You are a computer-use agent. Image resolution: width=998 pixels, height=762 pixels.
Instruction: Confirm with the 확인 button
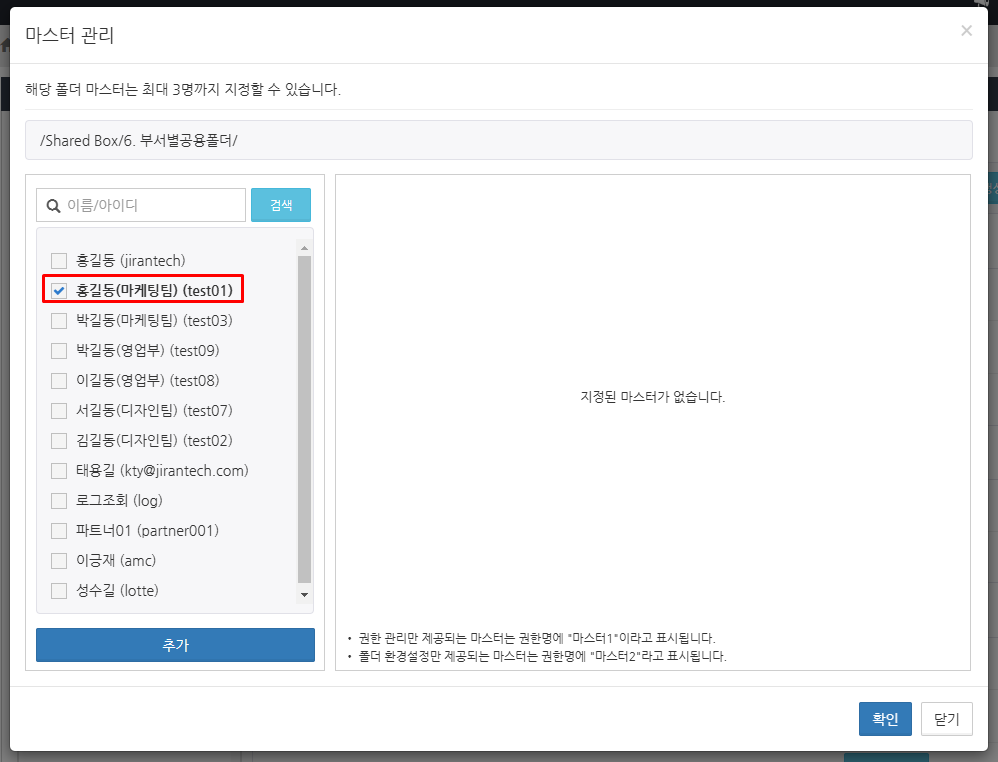pyautogui.click(x=885, y=719)
